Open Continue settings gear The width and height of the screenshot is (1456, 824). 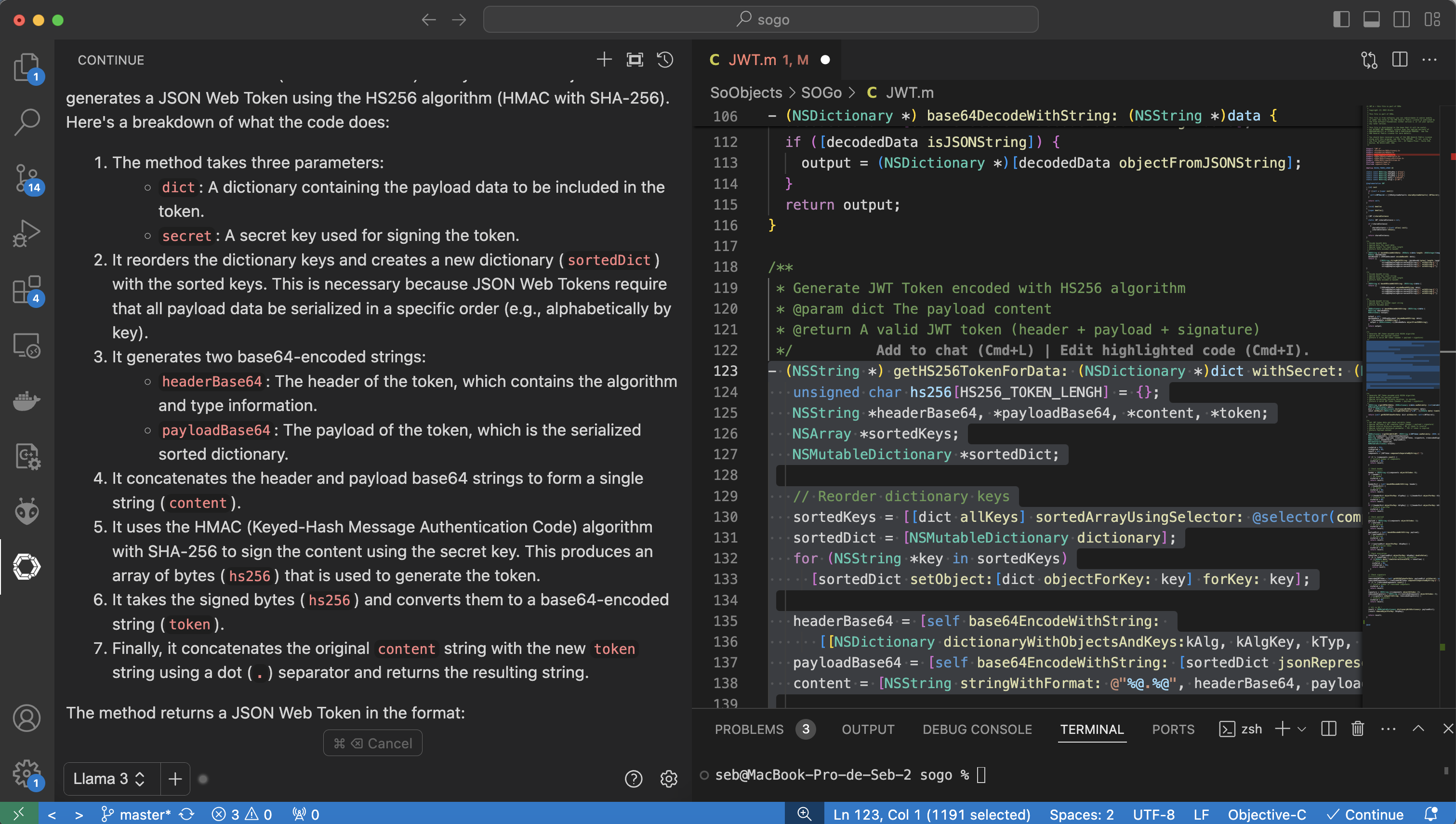669,779
